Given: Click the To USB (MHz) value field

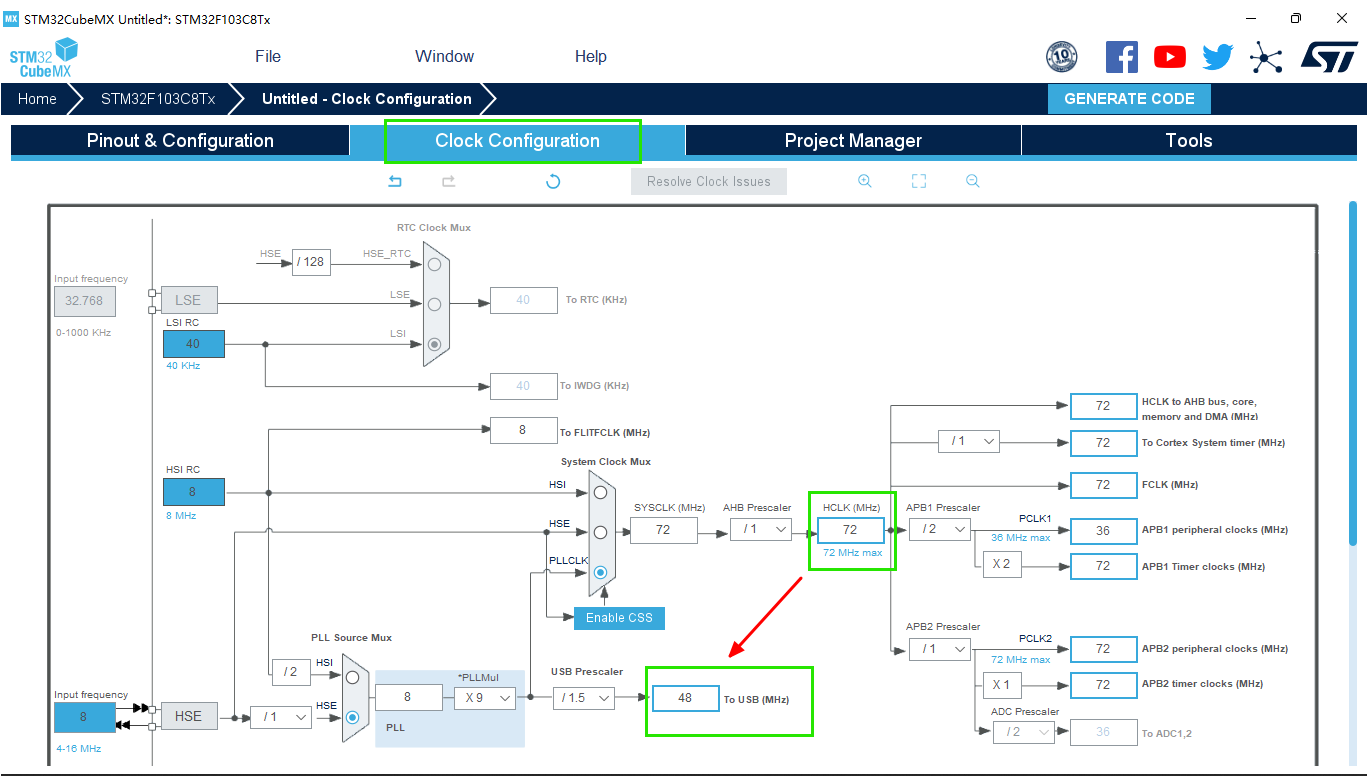Looking at the screenshot, I should (x=685, y=698).
